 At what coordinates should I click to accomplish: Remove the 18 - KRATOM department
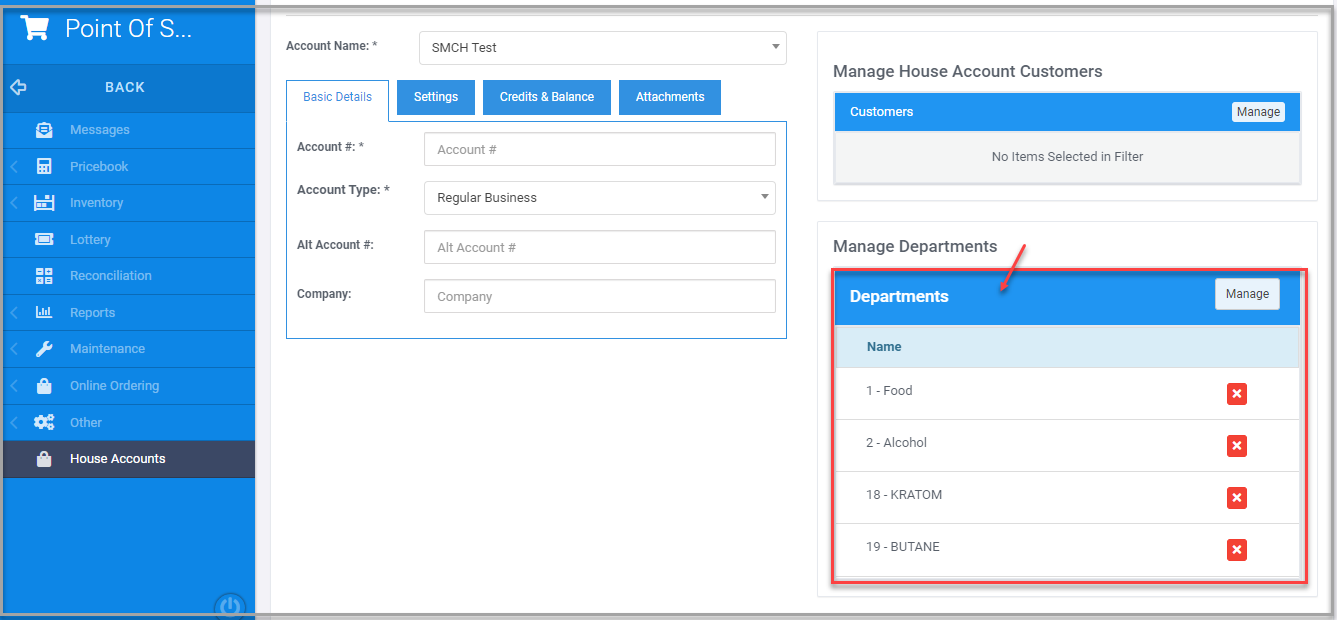(1237, 497)
